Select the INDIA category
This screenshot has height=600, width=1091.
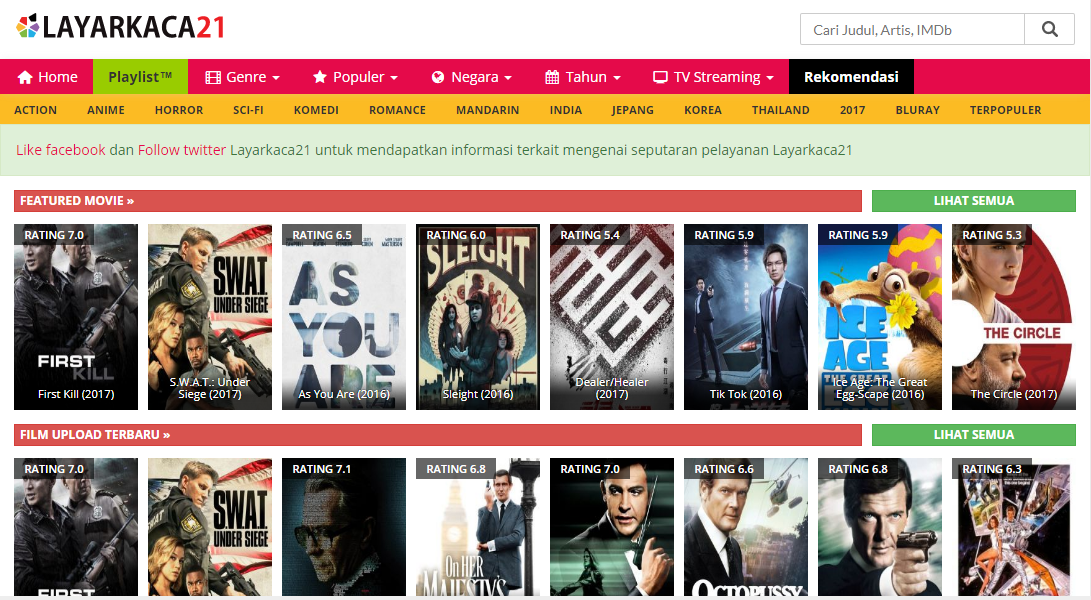pyautogui.click(x=566, y=110)
